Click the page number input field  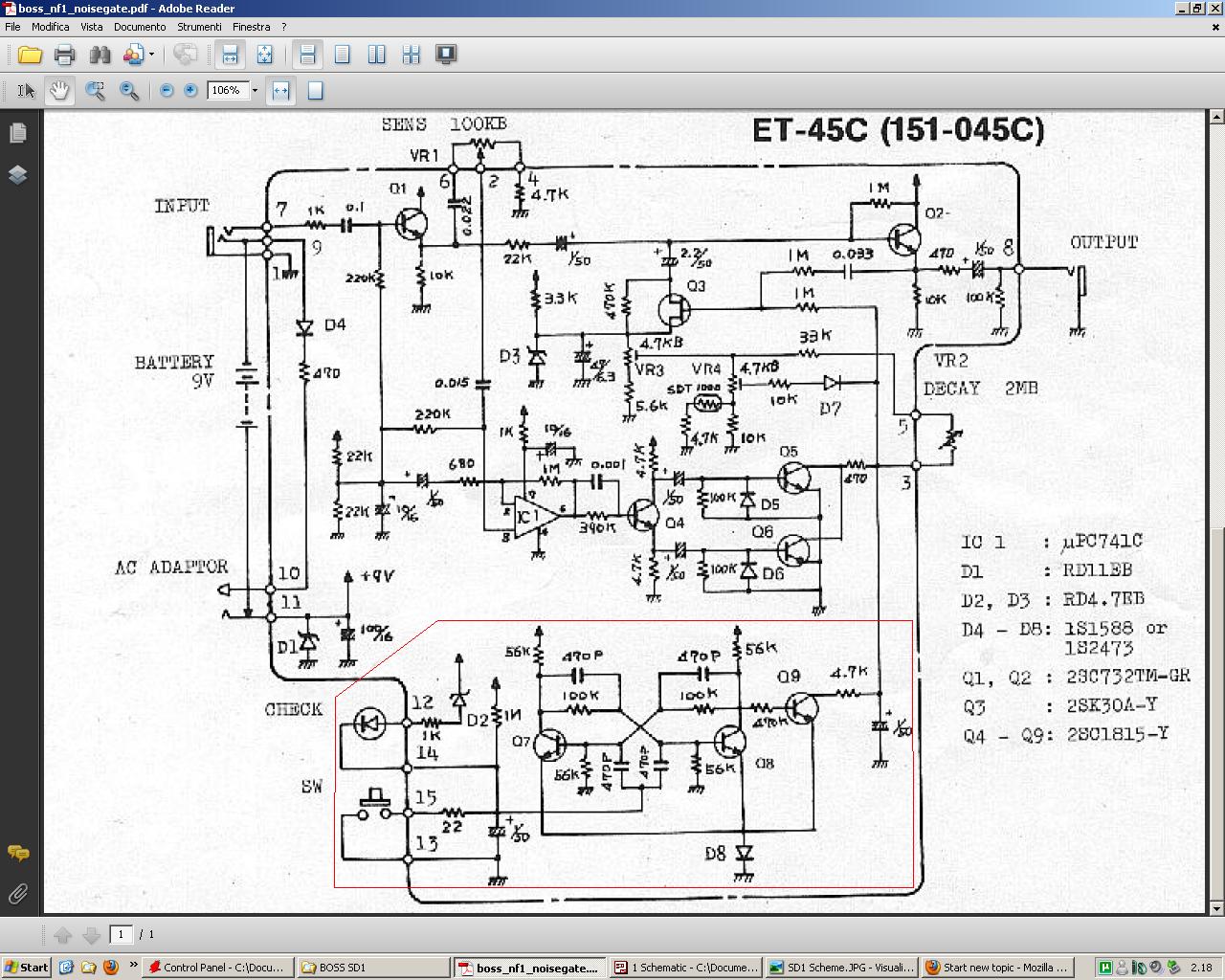pyautogui.click(x=122, y=934)
